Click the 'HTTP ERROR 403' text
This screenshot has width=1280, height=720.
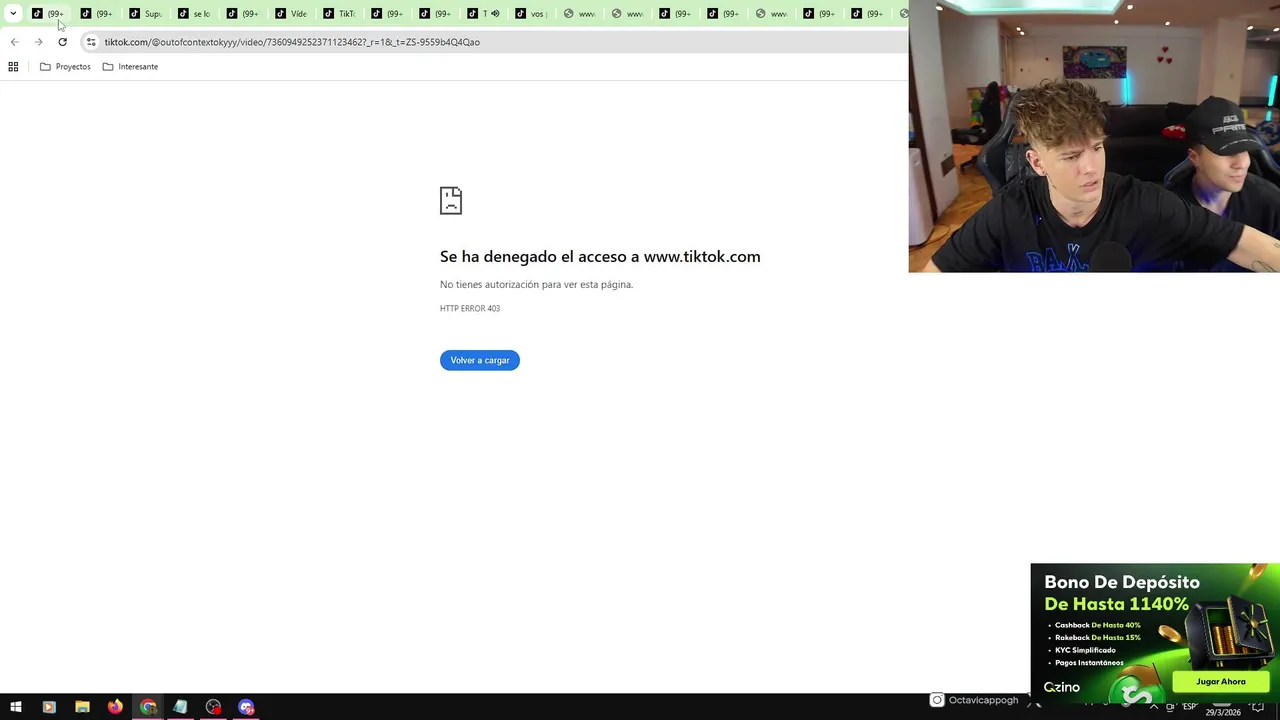[470, 309]
